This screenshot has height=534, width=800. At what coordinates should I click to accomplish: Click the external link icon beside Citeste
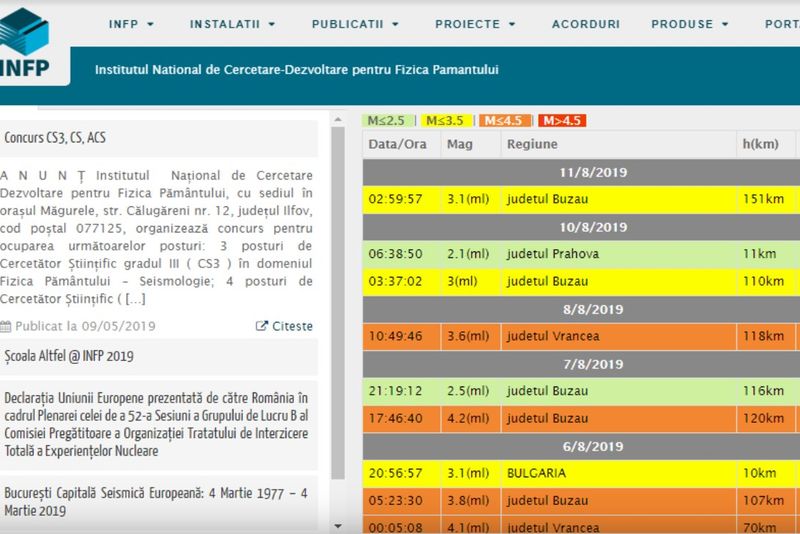point(262,326)
